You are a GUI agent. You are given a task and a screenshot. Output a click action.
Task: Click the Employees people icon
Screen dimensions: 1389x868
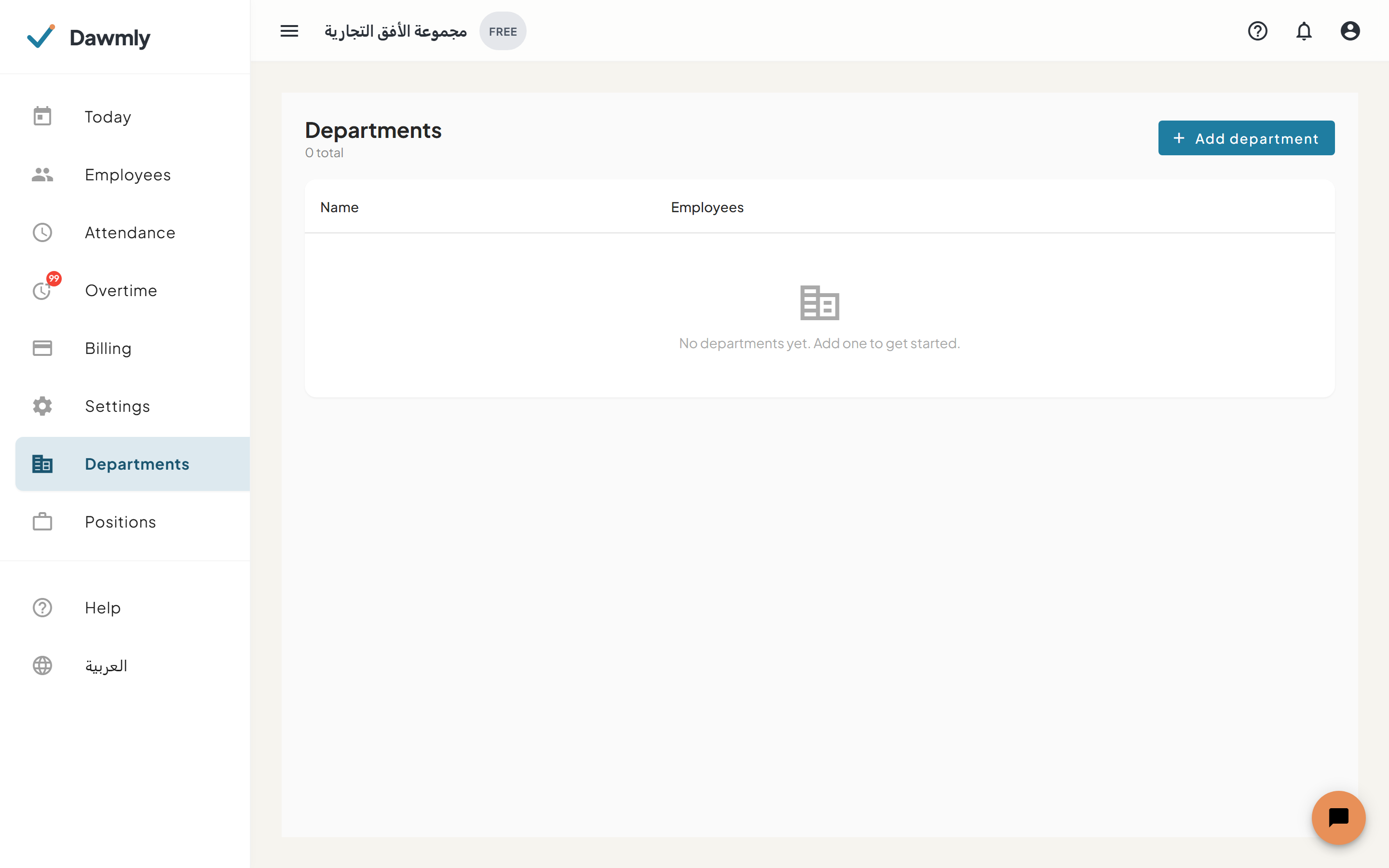(42, 175)
